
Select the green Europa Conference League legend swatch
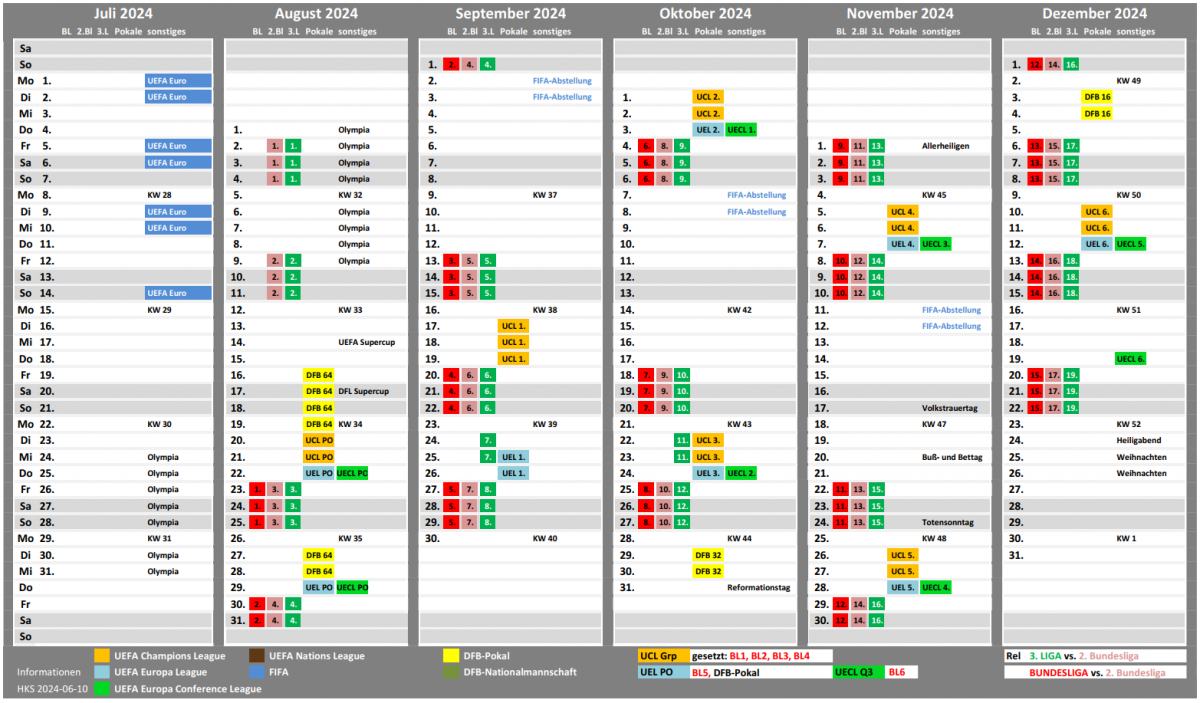click(x=102, y=688)
